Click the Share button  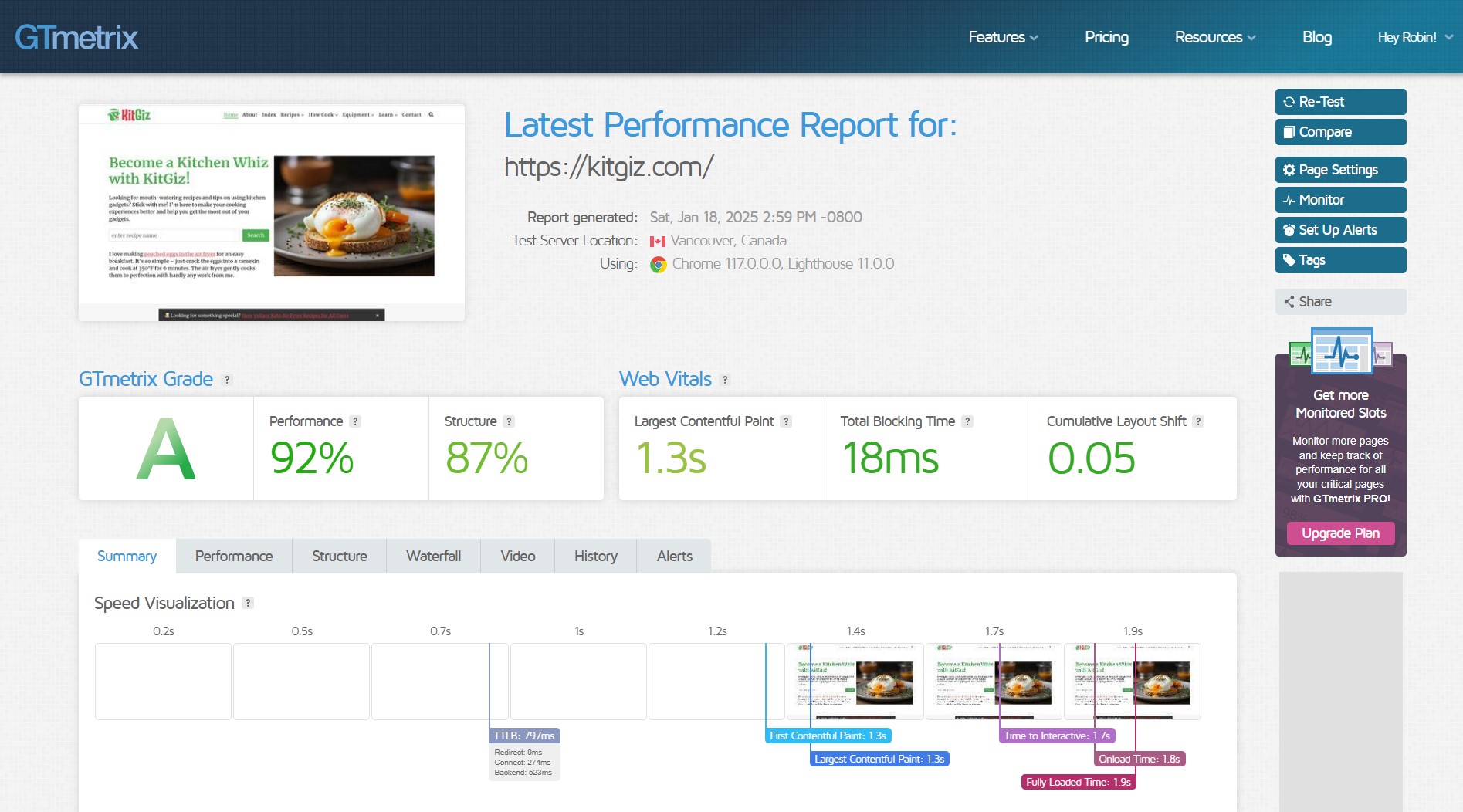[1339, 302]
